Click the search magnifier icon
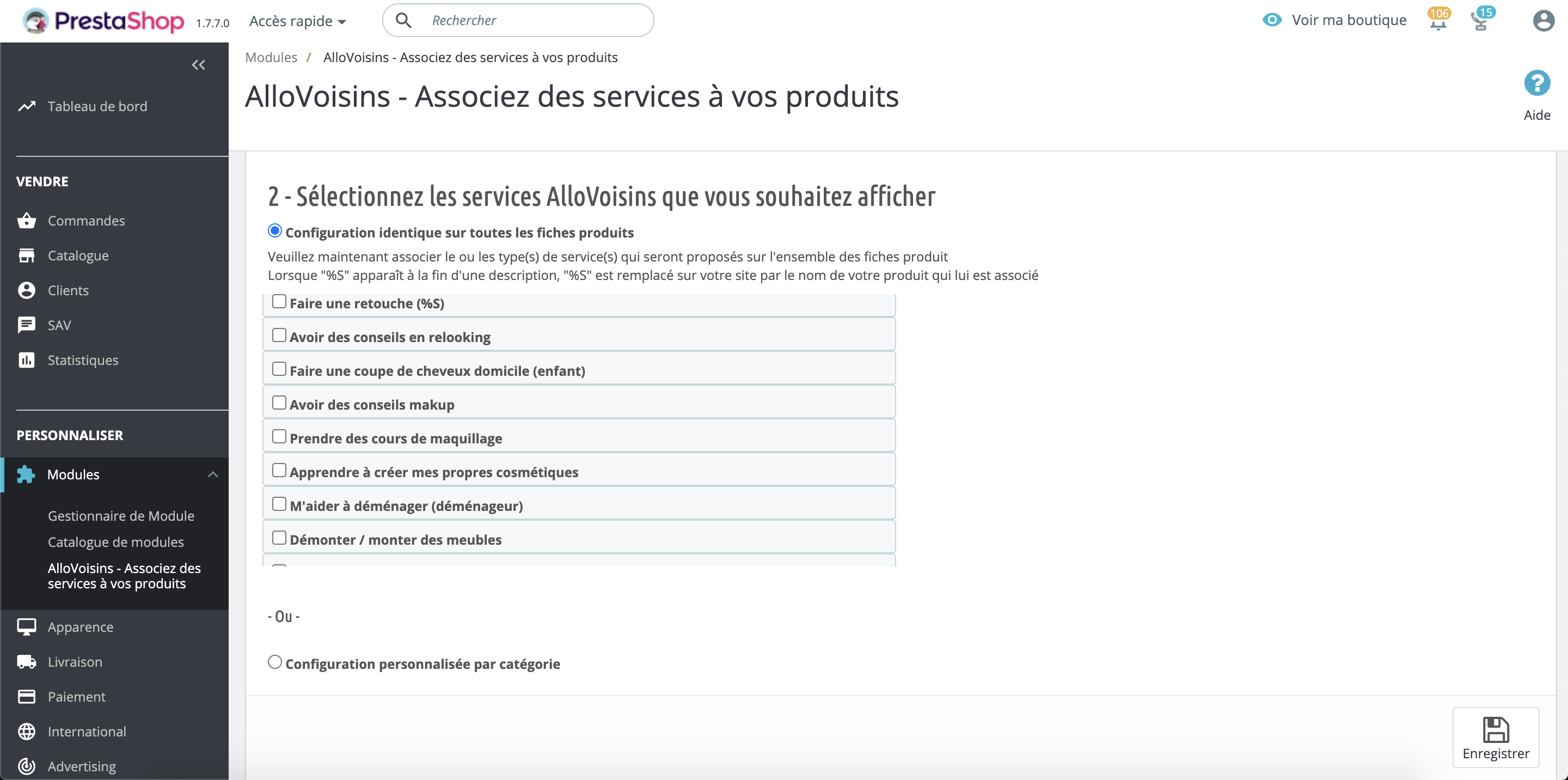 [403, 21]
